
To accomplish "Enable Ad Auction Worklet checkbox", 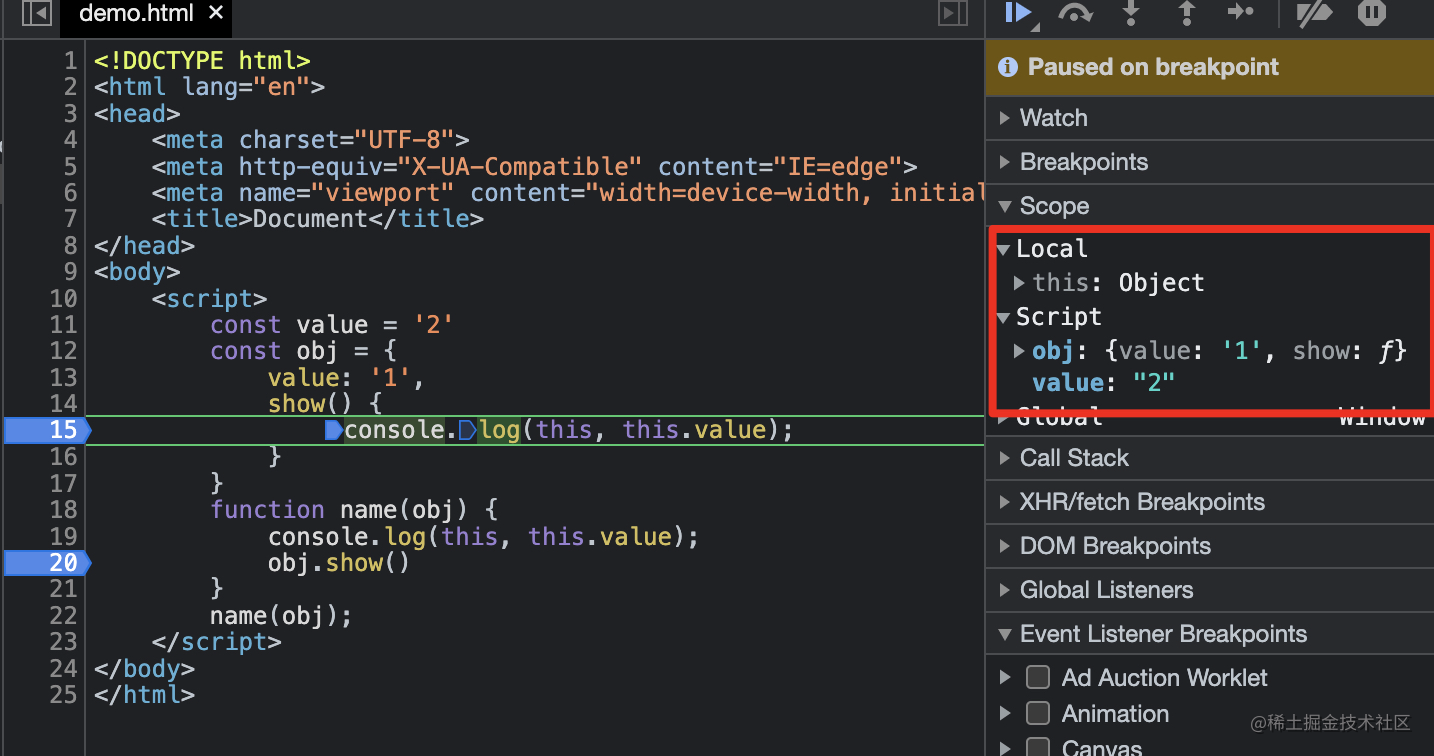I will click(1039, 677).
